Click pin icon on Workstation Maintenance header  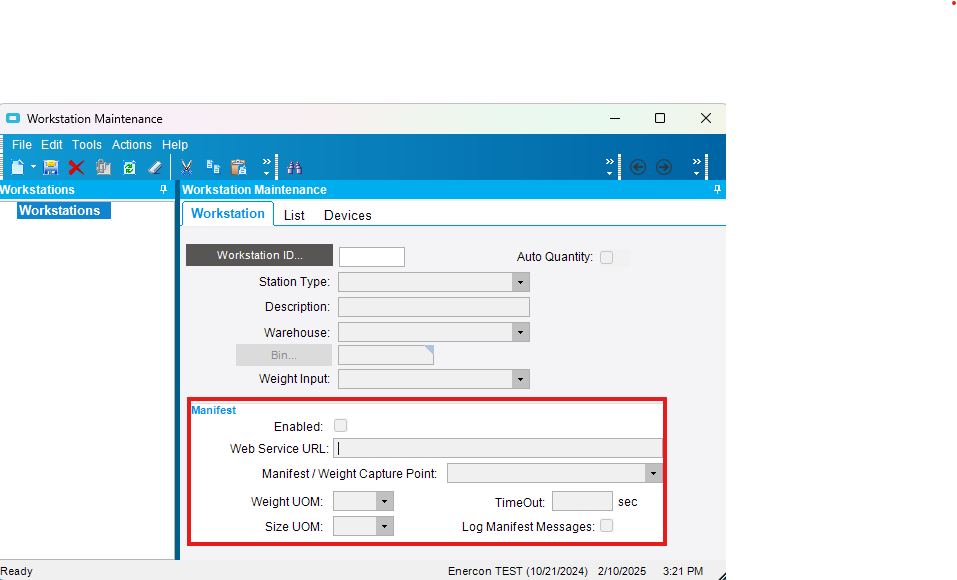pos(717,190)
